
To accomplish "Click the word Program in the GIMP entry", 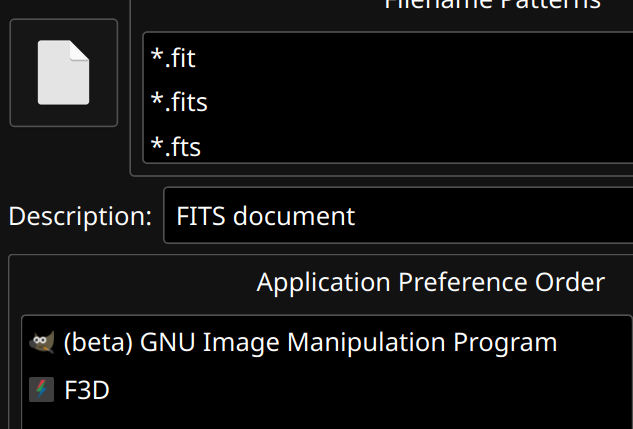I will 505,343.
